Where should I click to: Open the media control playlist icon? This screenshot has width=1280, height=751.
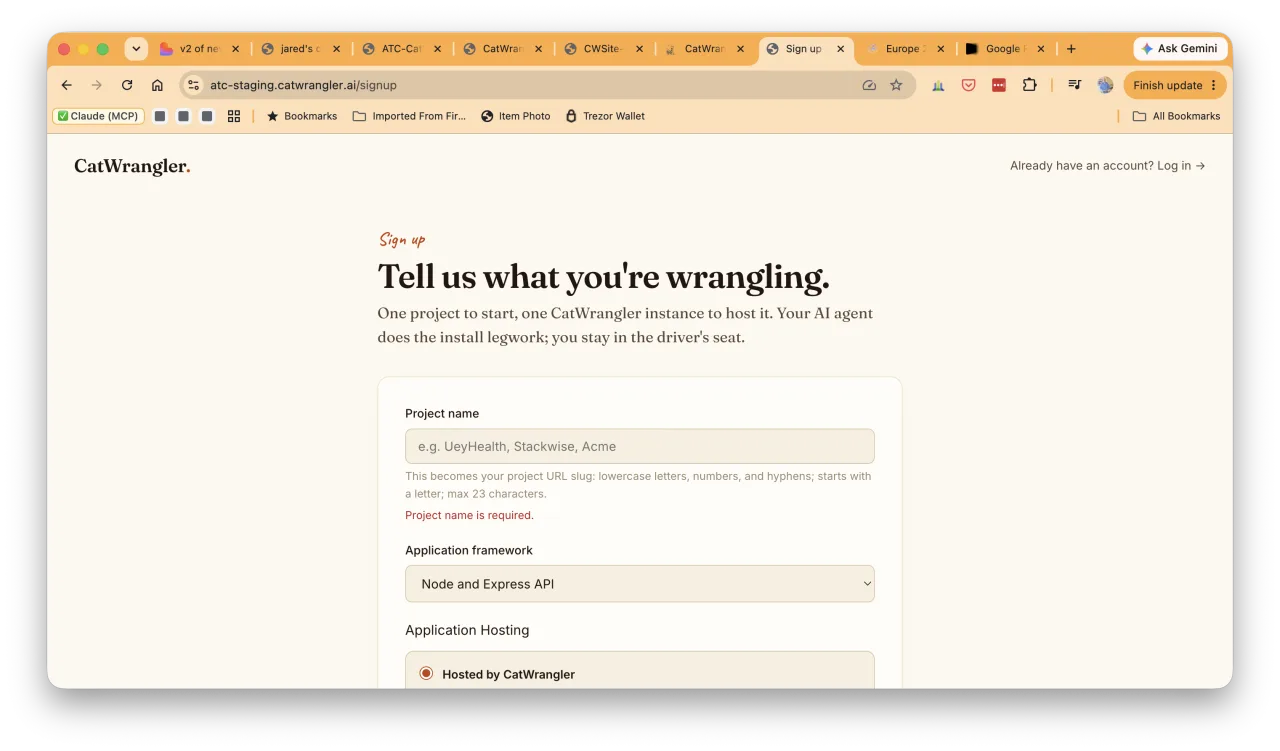1074,85
